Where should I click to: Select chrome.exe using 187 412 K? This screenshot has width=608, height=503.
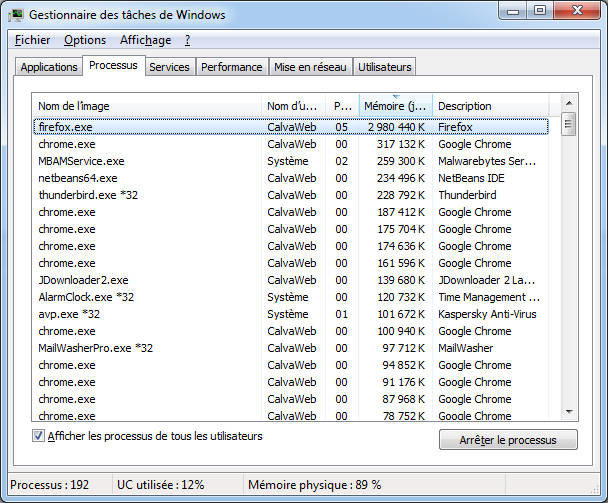(291, 212)
